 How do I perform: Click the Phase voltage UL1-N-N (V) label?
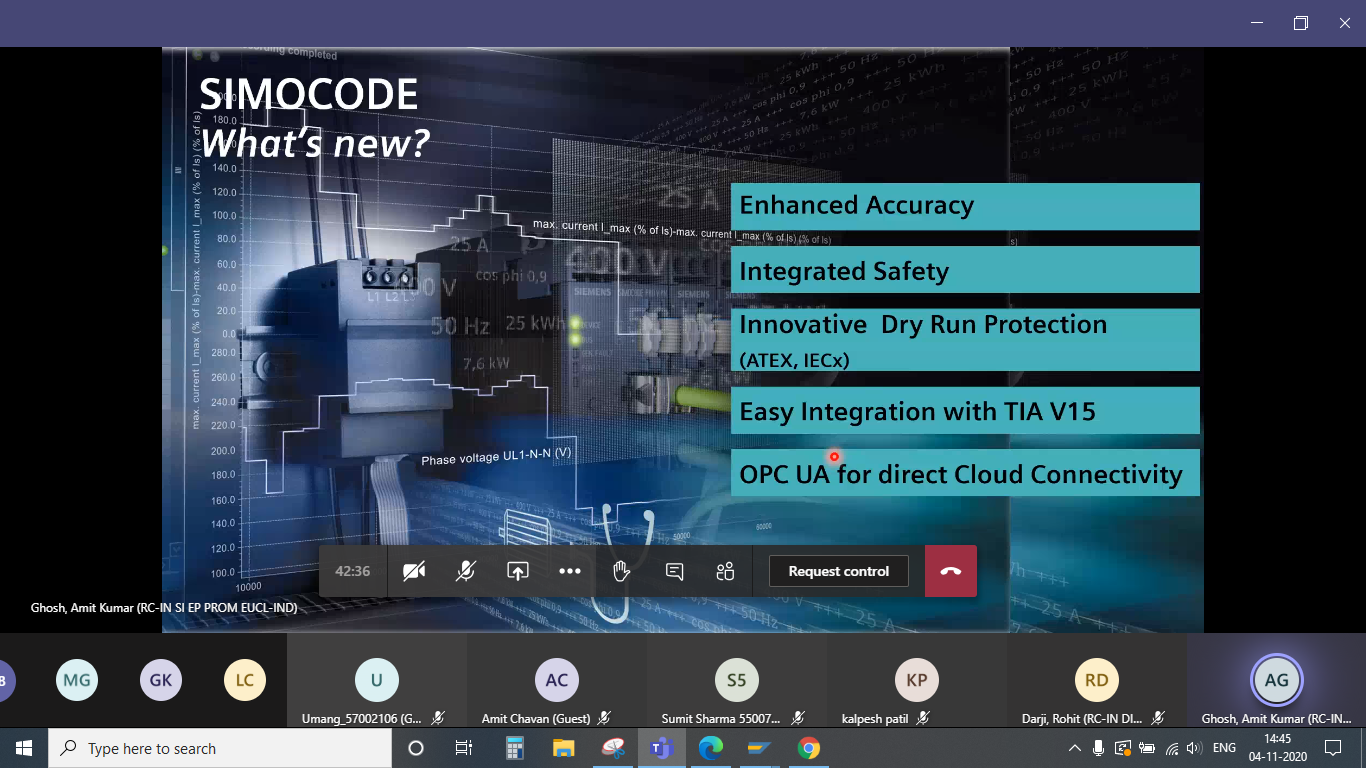[x=497, y=457]
